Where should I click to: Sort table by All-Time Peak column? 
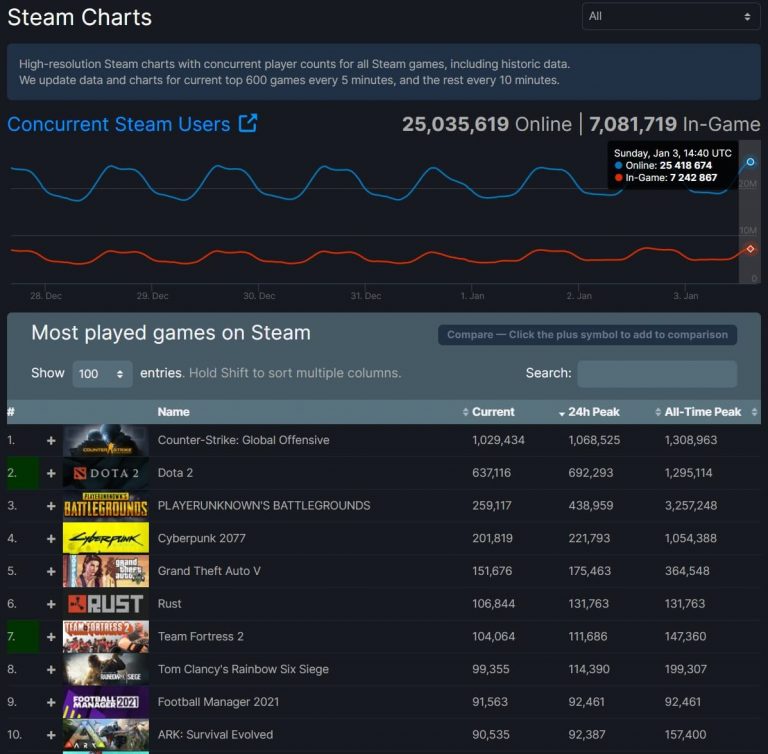coord(702,412)
